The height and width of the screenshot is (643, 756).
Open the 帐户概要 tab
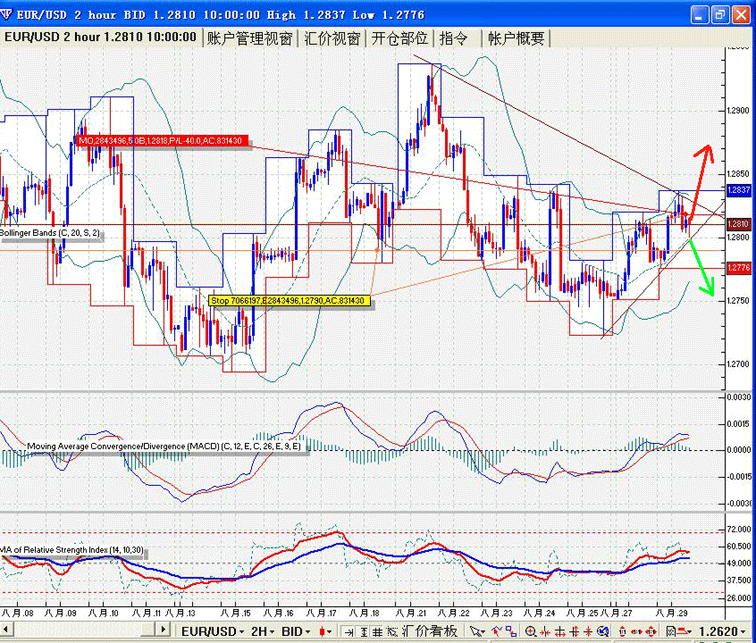coord(517,38)
